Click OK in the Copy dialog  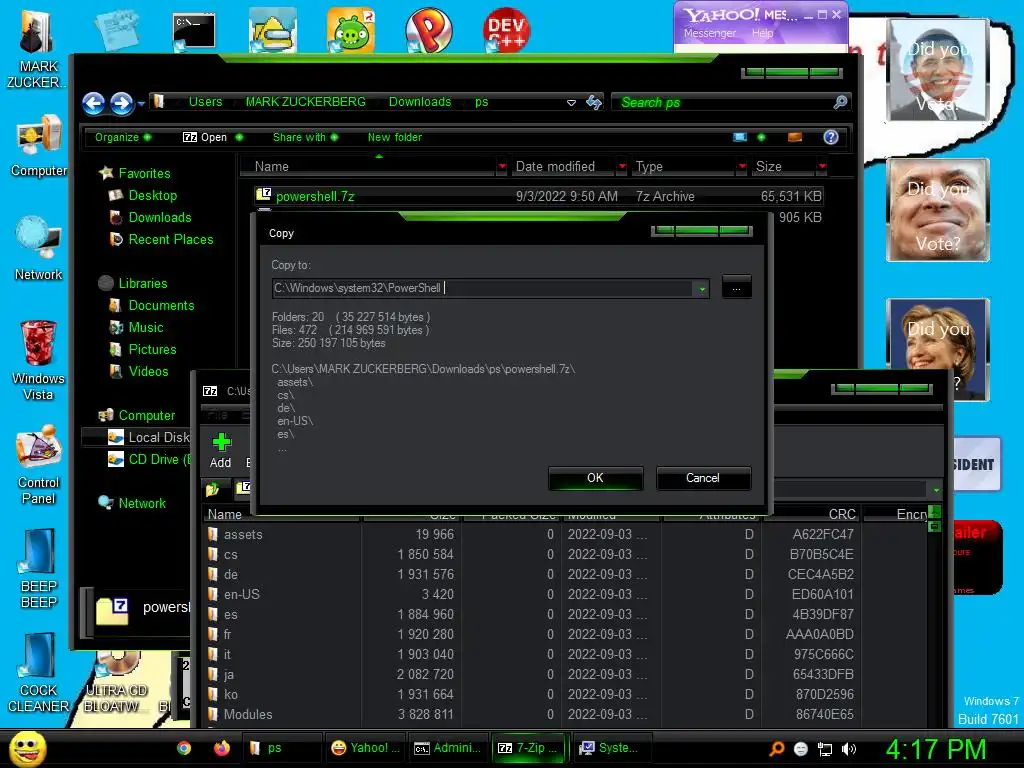pos(596,478)
